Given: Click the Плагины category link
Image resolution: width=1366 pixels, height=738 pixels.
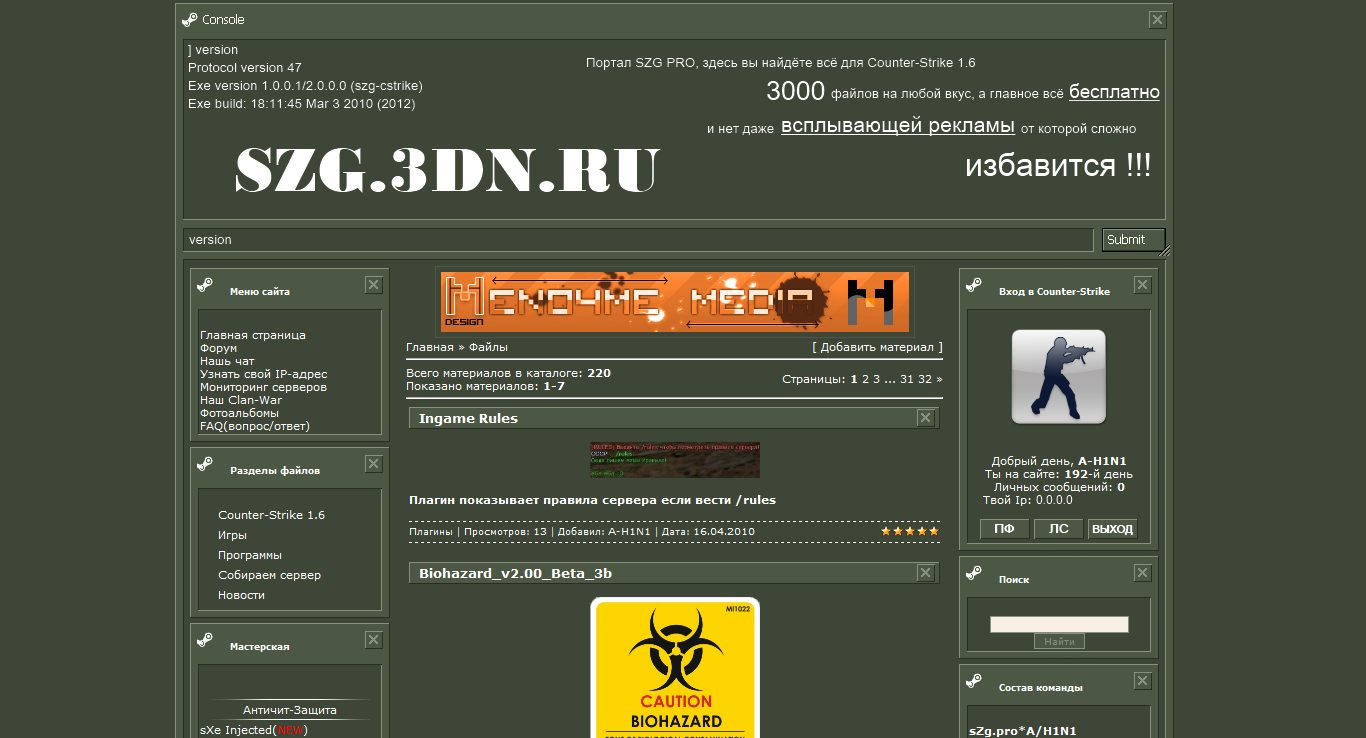Looking at the screenshot, I should (x=431, y=531).
